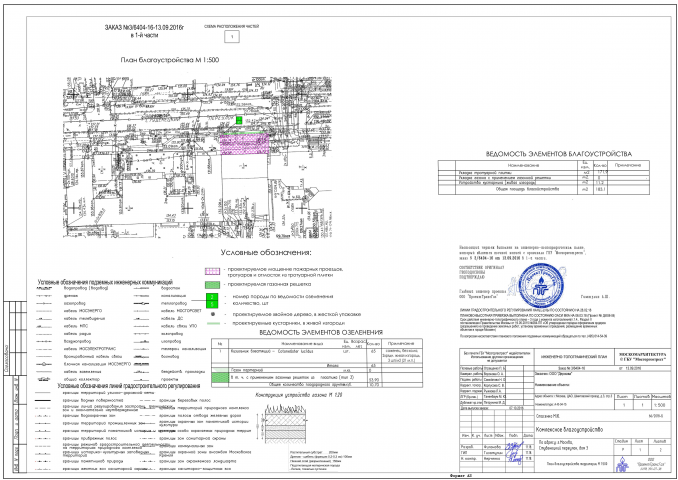
Task: Click the green filled cell in greenery table
Action: pyautogui.click(x=220, y=377)
